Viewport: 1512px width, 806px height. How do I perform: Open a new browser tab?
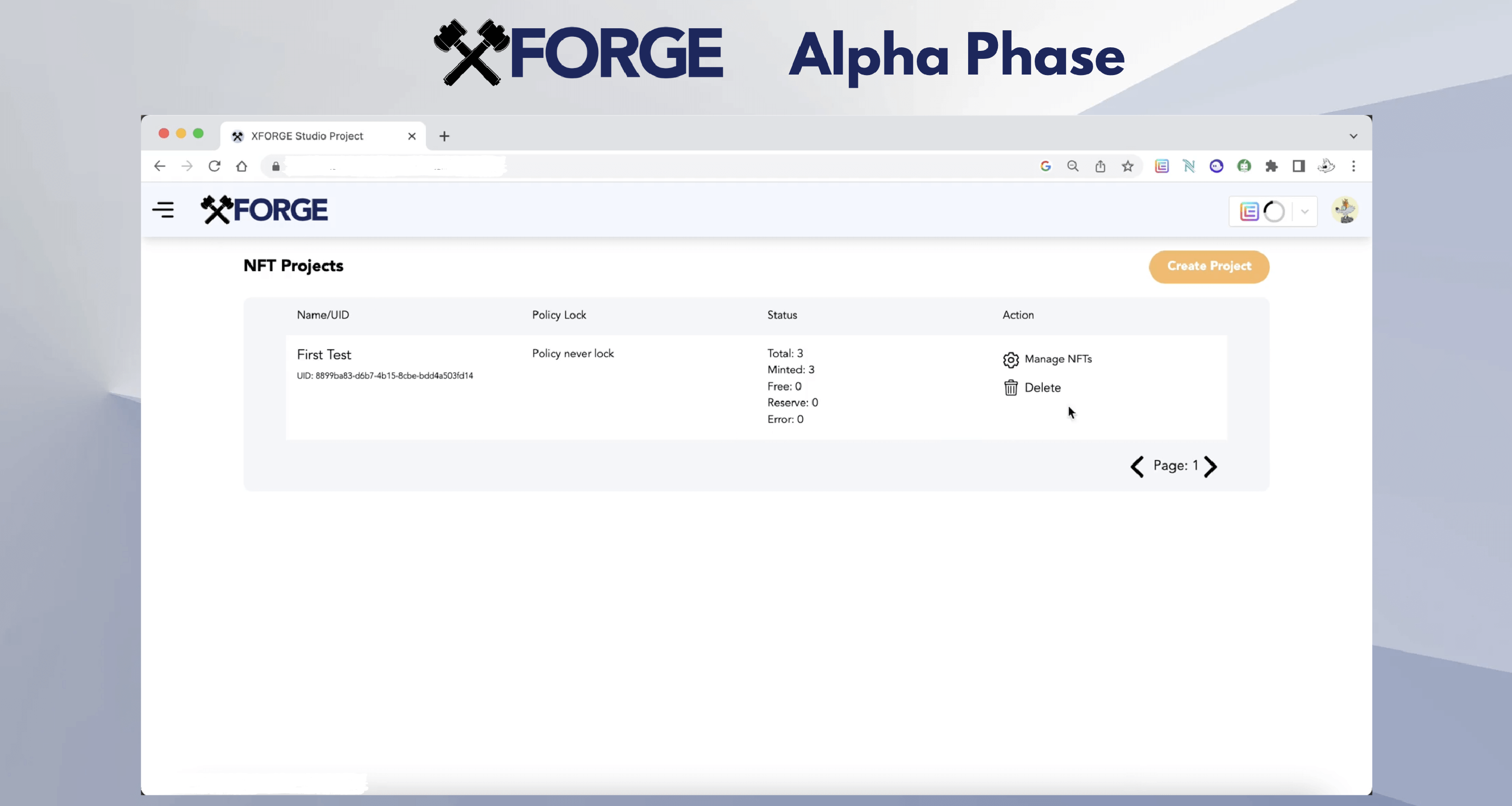pyautogui.click(x=445, y=136)
